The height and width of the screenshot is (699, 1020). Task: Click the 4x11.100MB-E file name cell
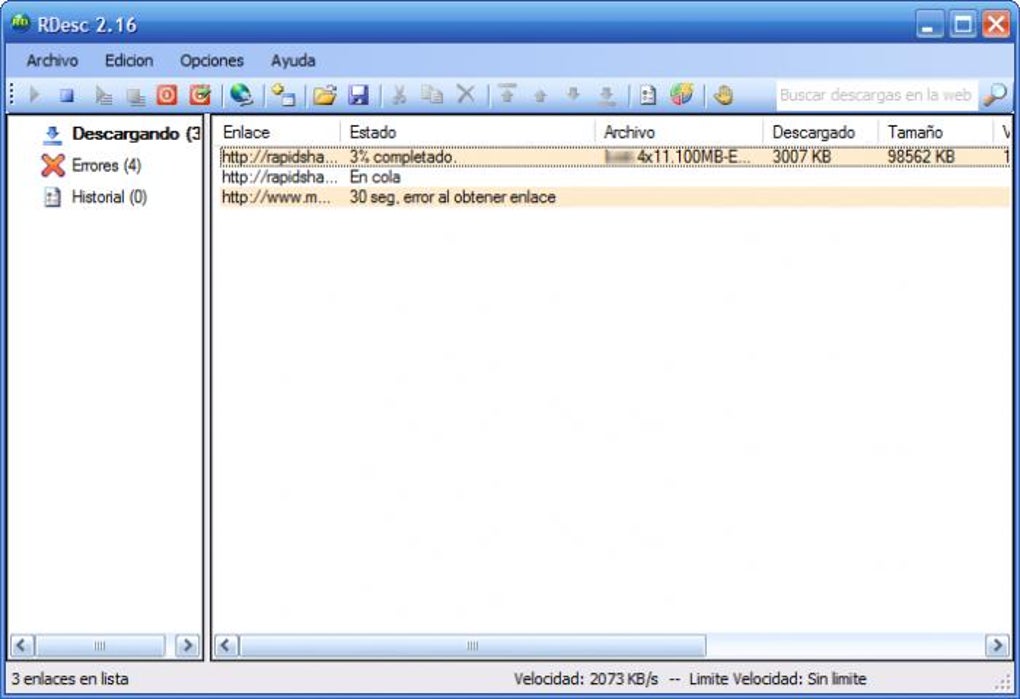(x=678, y=157)
